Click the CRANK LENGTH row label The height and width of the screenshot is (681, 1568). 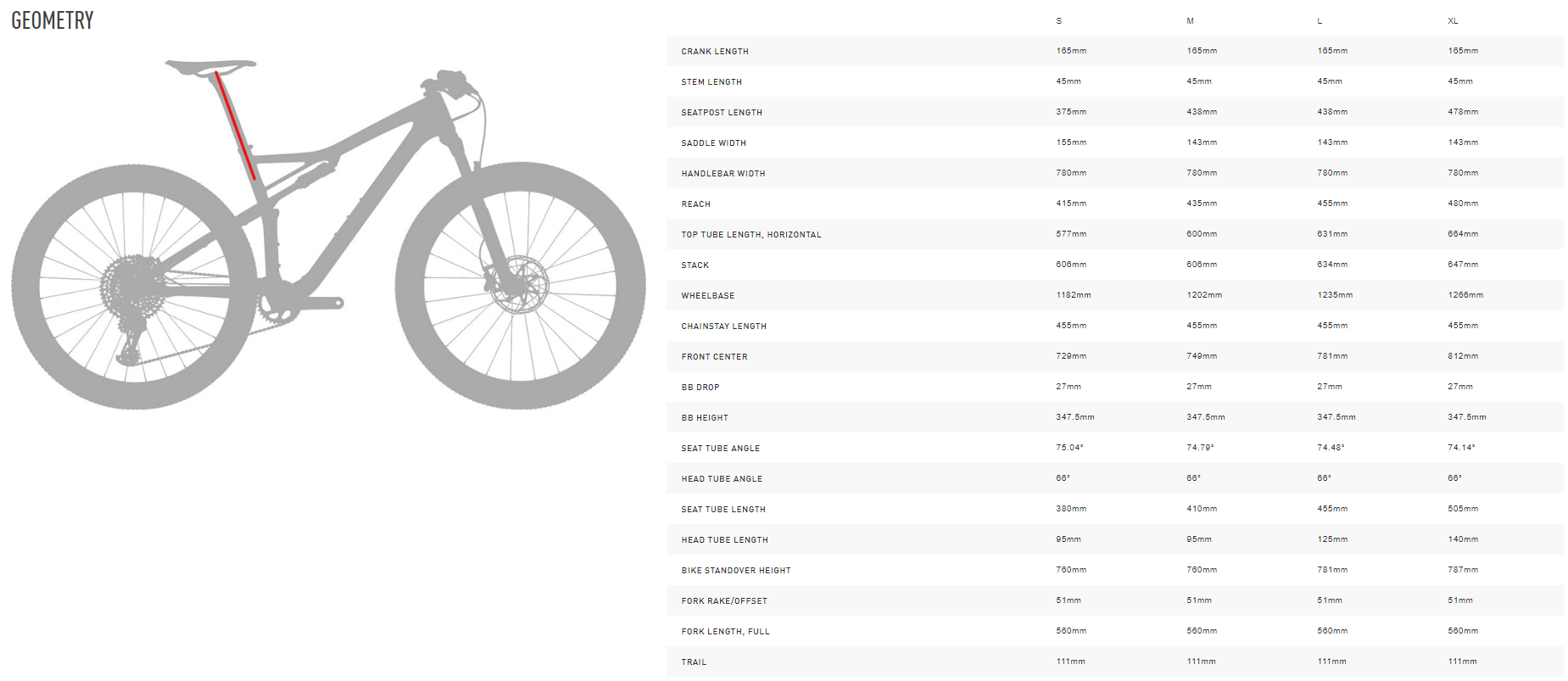pos(715,52)
